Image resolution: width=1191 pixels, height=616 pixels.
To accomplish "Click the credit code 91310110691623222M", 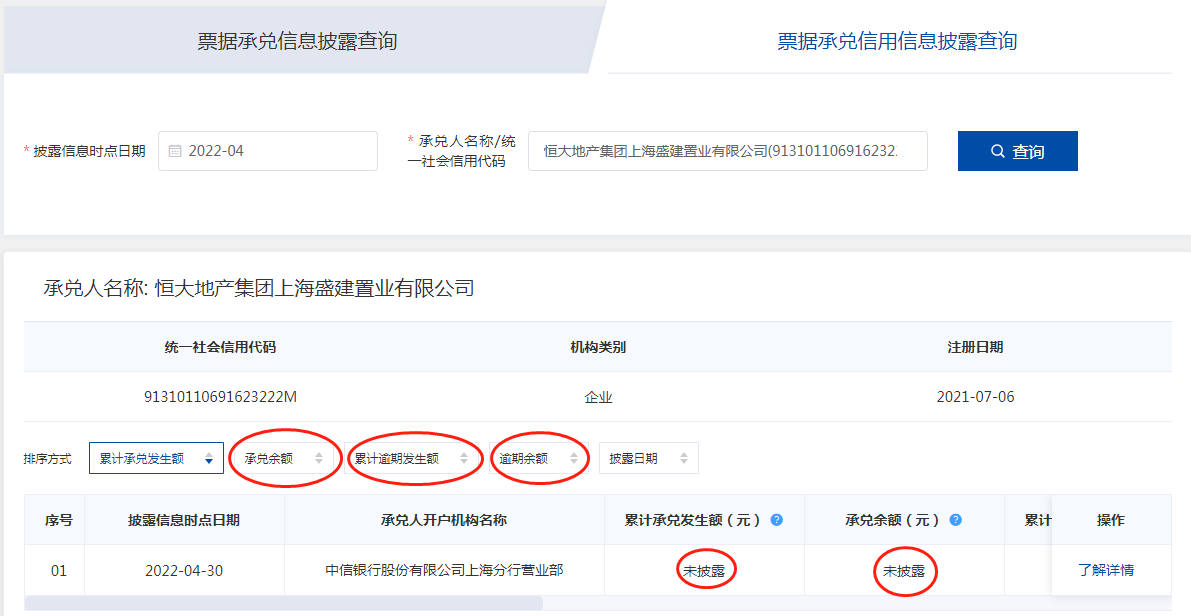I will point(220,397).
